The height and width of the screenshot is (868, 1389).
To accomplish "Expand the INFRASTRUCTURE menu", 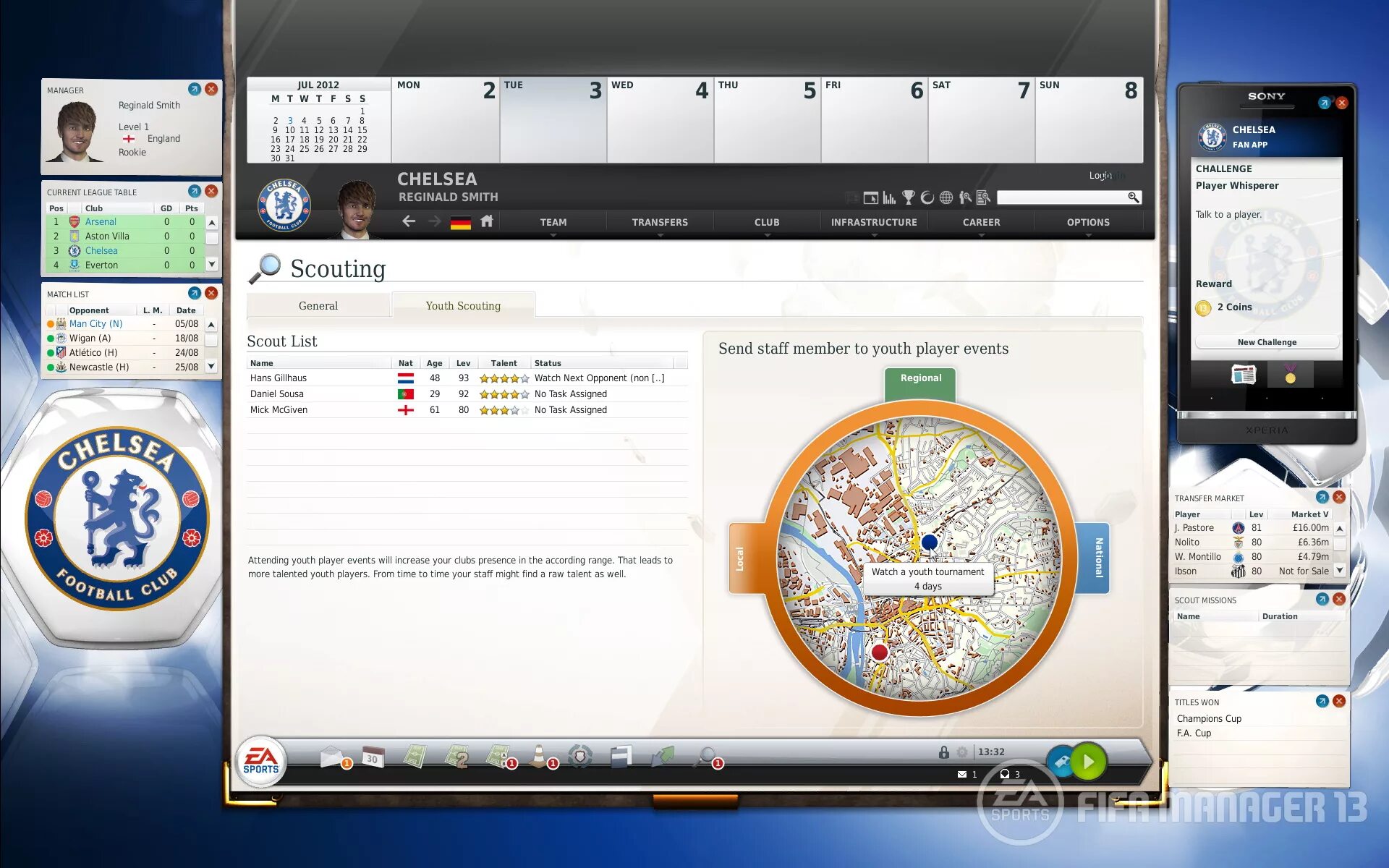I will coord(874,222).
